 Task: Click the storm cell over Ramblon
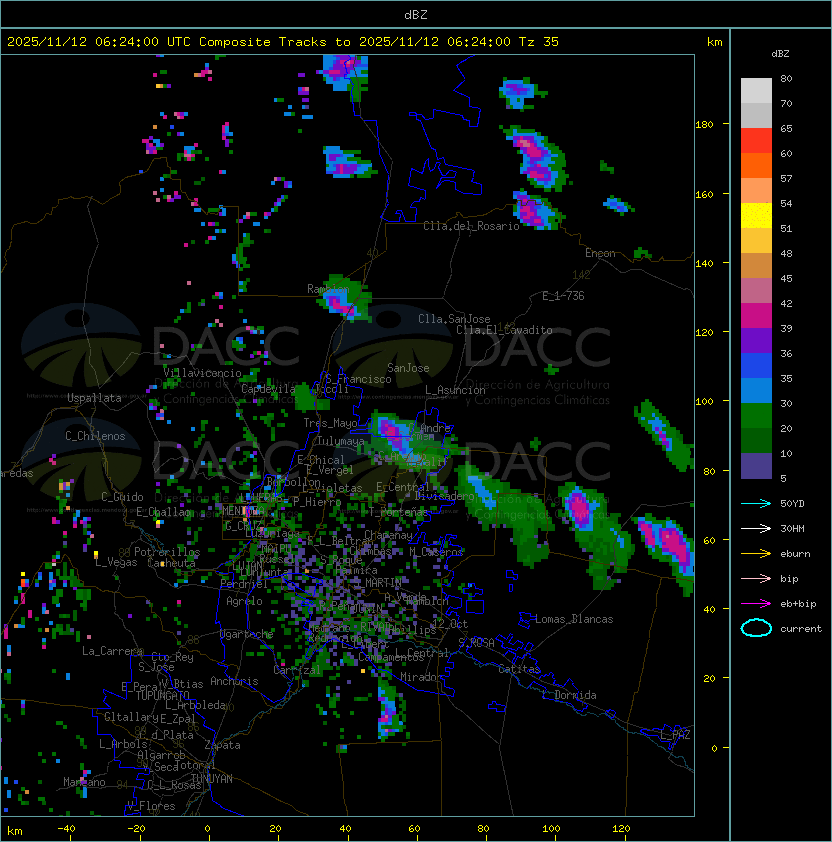[x=344, y=299]
